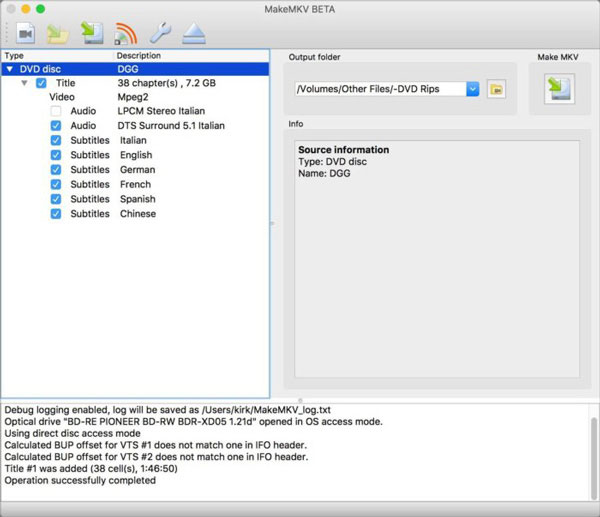Image resolution: width=600 pixels, height=517 pixels.
Task: Uncheck English subtitles checkbox
Action: click(56, 155)
